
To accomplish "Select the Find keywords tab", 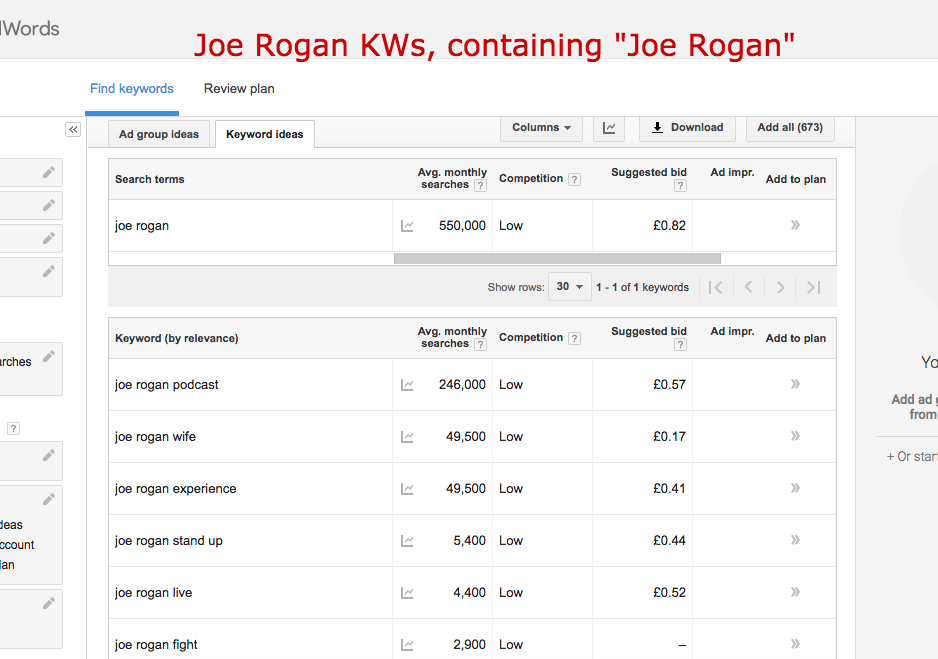I will pos(132,89).
